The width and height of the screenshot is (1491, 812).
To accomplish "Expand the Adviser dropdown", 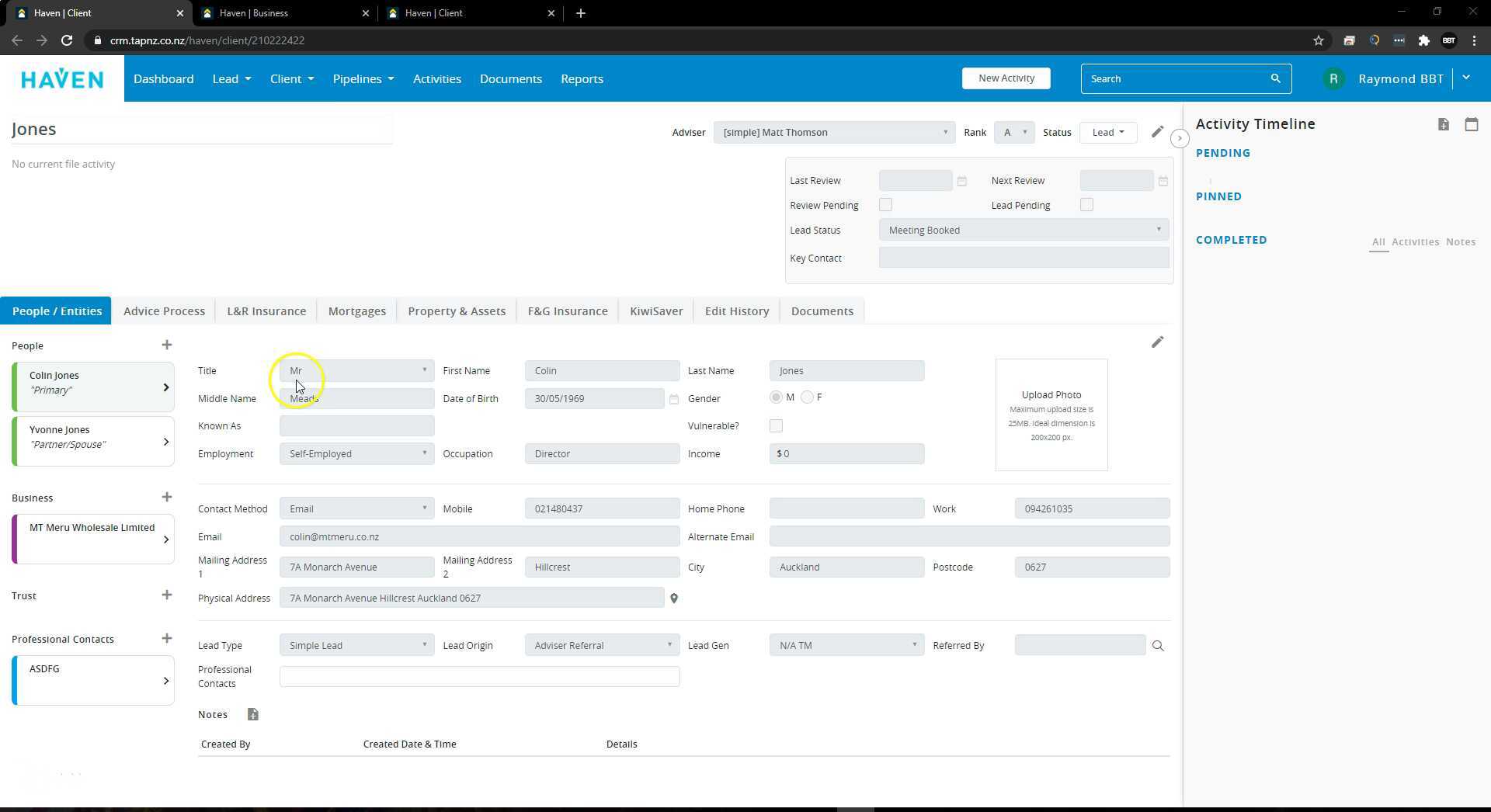I will point(833,133).
